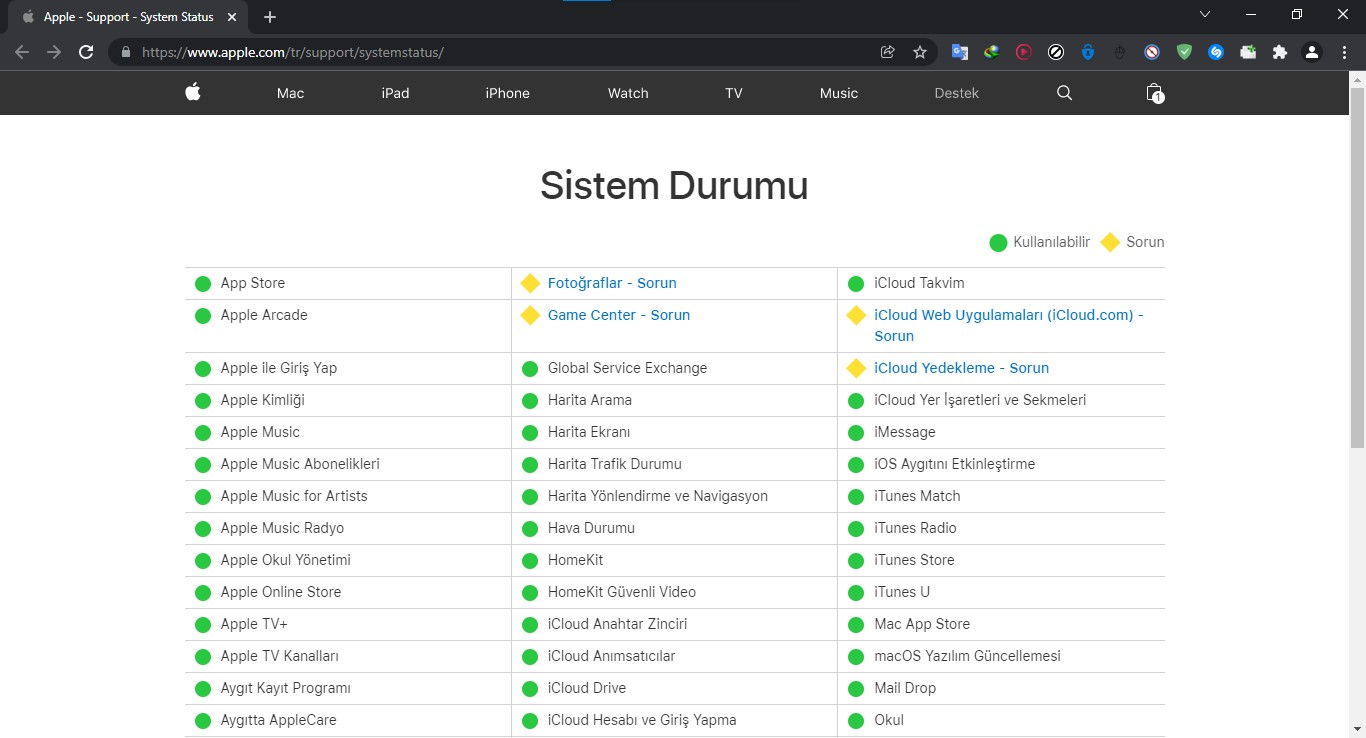Open the Mac menu in navigation bar
The width and height of the screenshot is (1366, 738).
tap(290, 93)
